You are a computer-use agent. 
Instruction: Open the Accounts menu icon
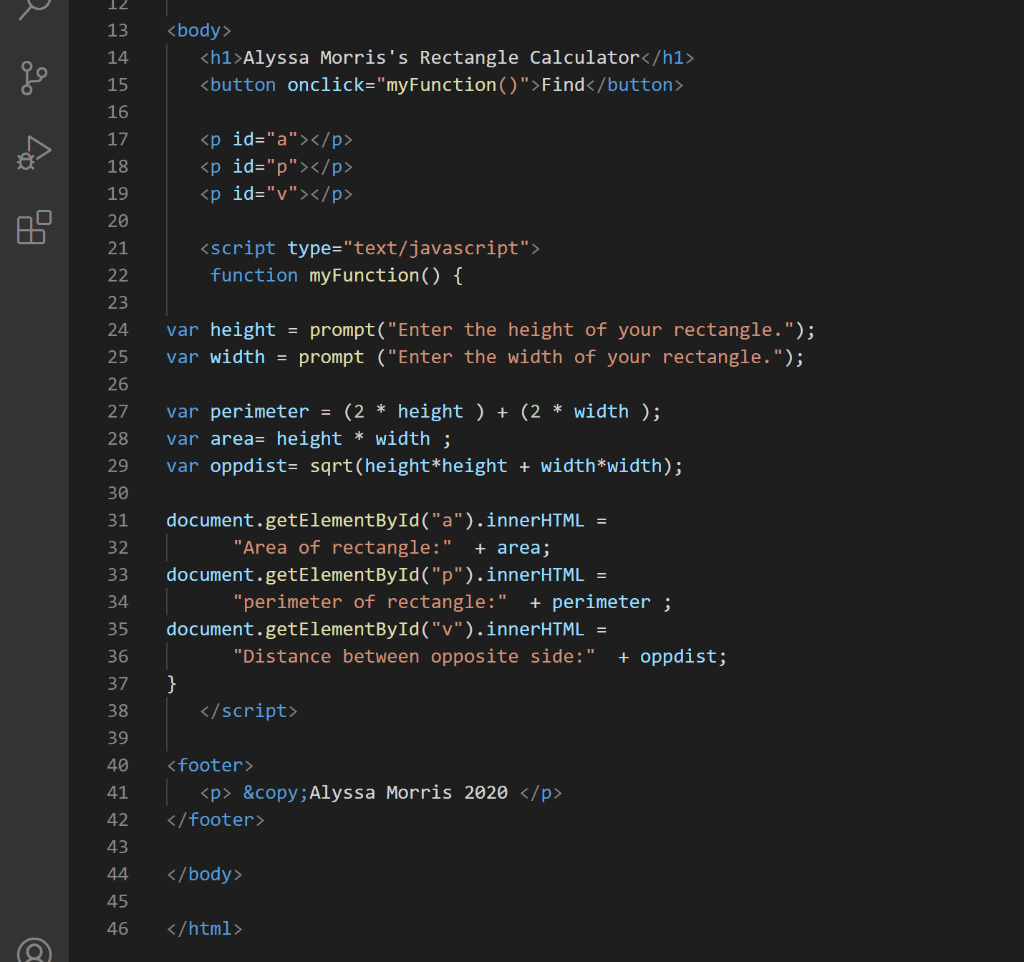pos(34,950)
